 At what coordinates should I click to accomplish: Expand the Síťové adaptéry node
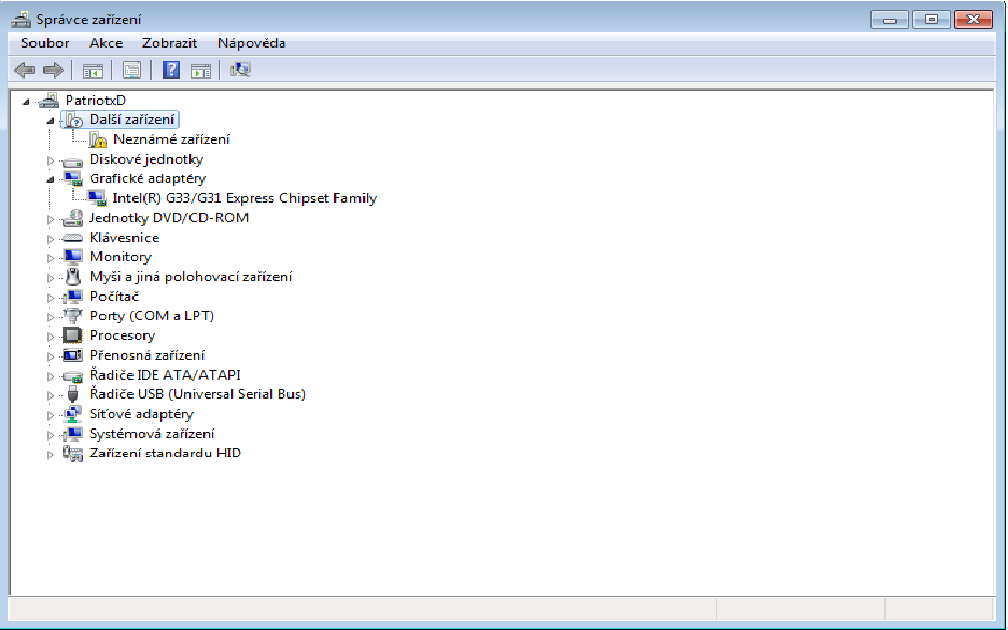coord(50,415)
